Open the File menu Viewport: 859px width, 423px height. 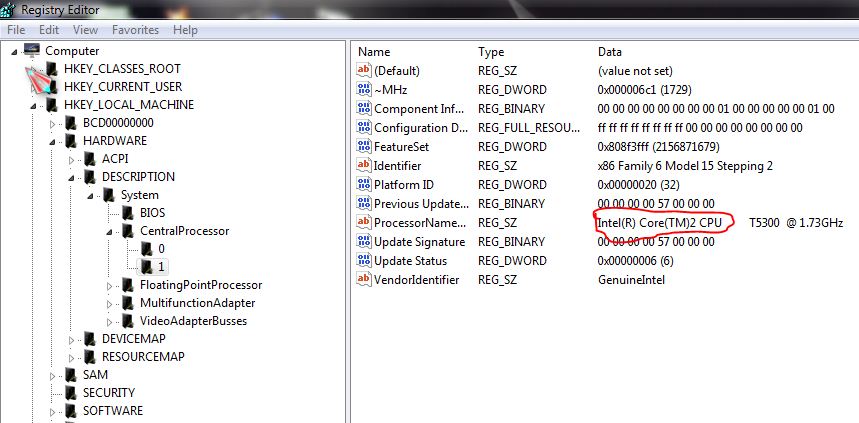tap(16, 30)
